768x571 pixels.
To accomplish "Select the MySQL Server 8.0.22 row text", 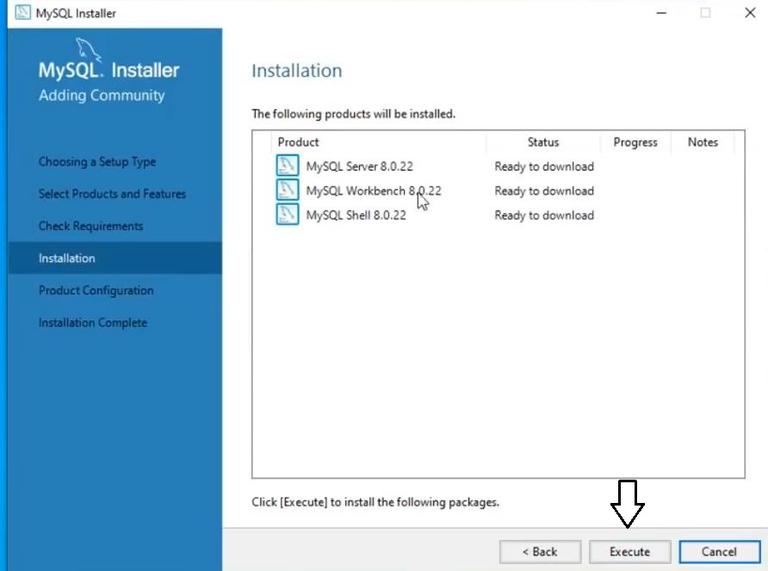I will tap(360, 167).
